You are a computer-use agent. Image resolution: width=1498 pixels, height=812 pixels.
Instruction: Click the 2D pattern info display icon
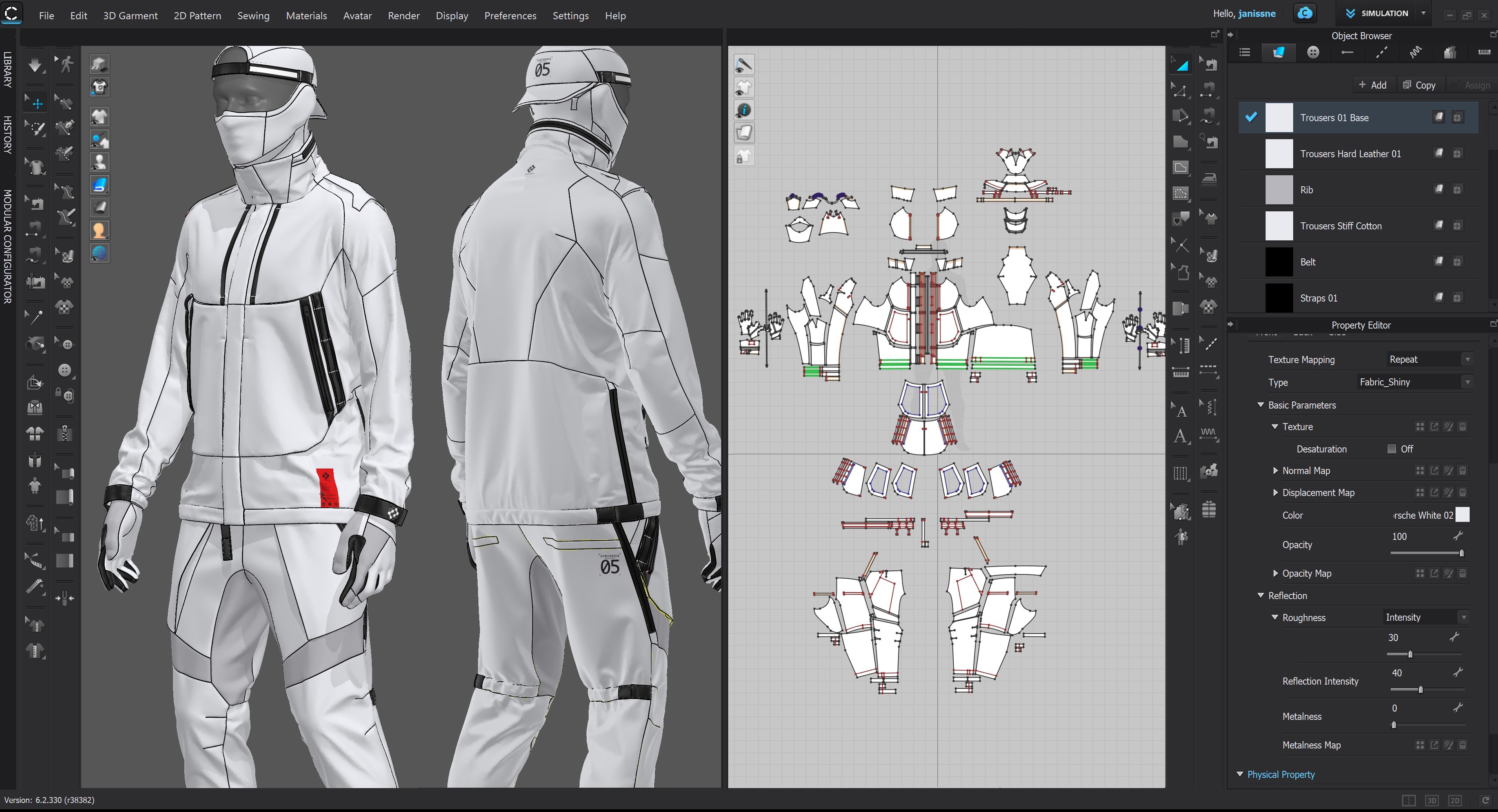tap(744, 110)
